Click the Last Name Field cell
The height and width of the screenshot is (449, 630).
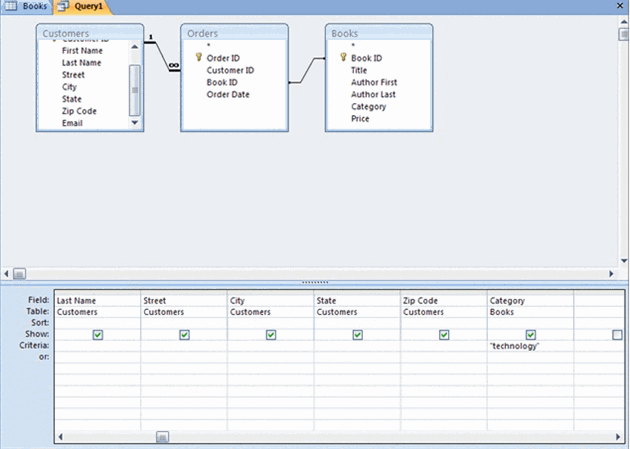[98, 300]
